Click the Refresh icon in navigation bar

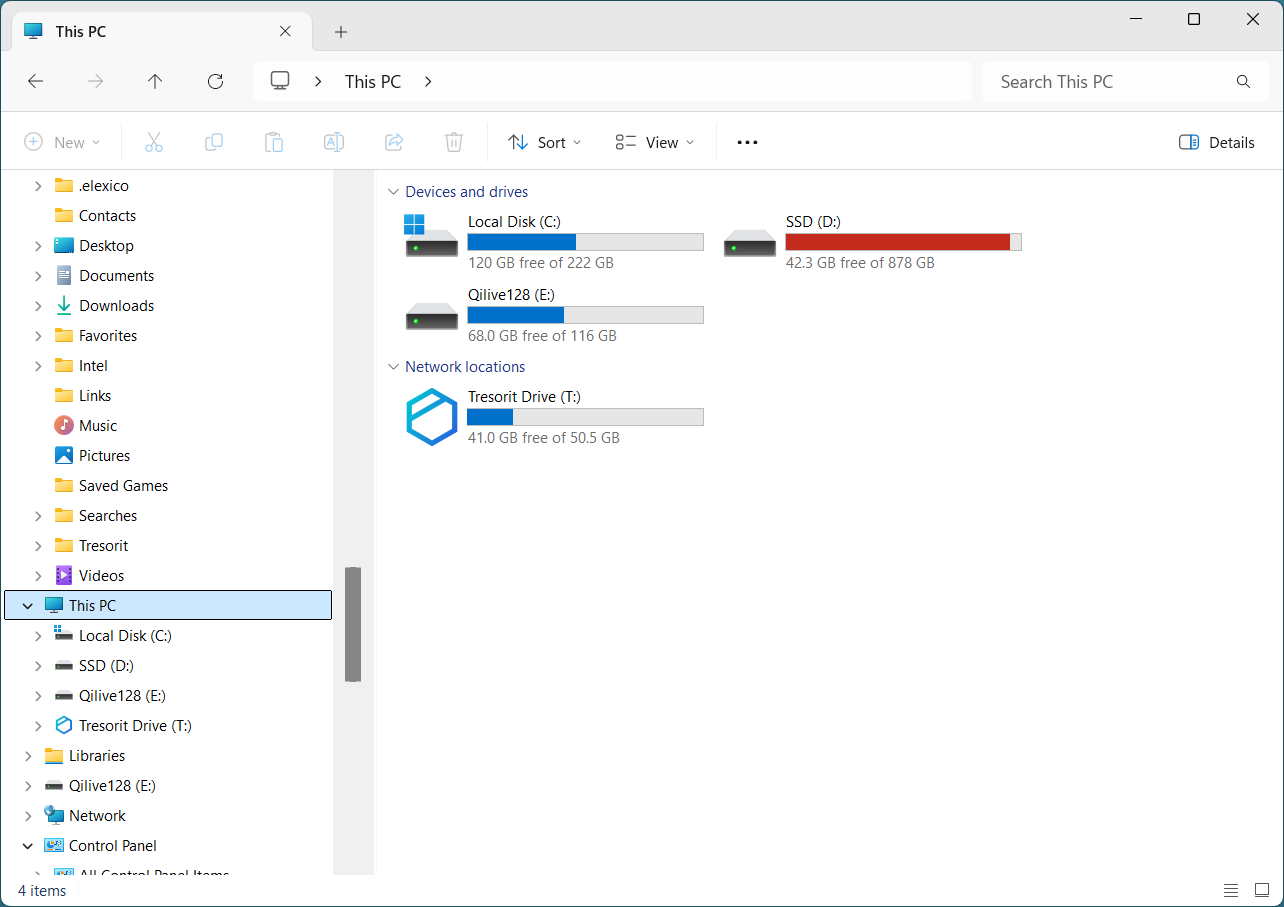[x=215, y=82]
